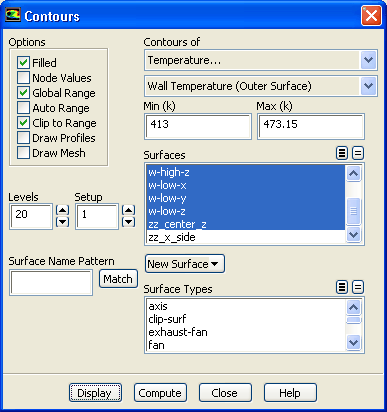Decrease Levels with down arrow
The image size is (387, 412).
[x=63, y=222]
